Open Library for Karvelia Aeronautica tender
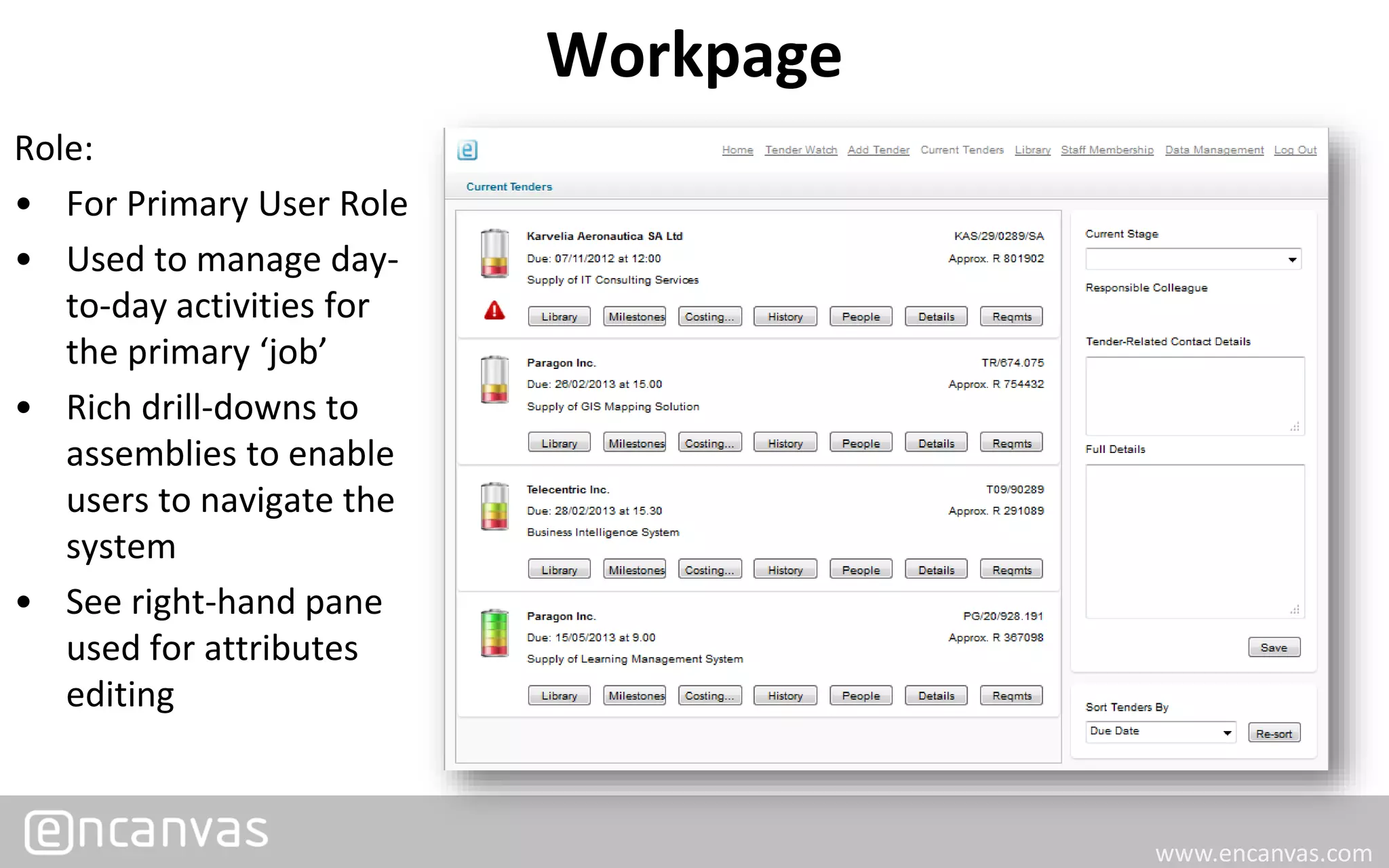This screenshot has width=1389, height=868. pyautogui.click(x=559, y=317)
